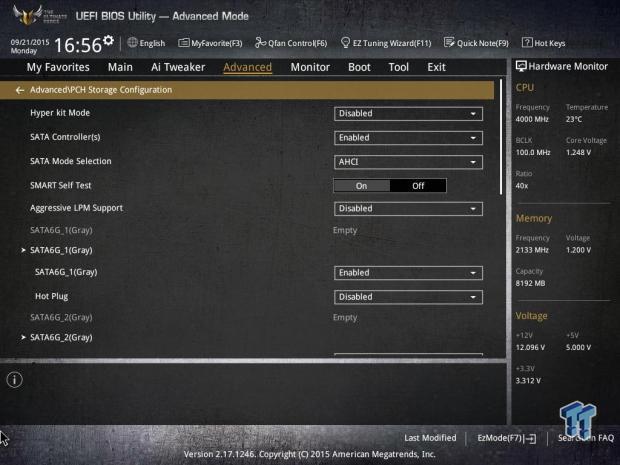Launch Qfan Control(F6)
Viewport: 620px width, 465px height.
[291, 43]
